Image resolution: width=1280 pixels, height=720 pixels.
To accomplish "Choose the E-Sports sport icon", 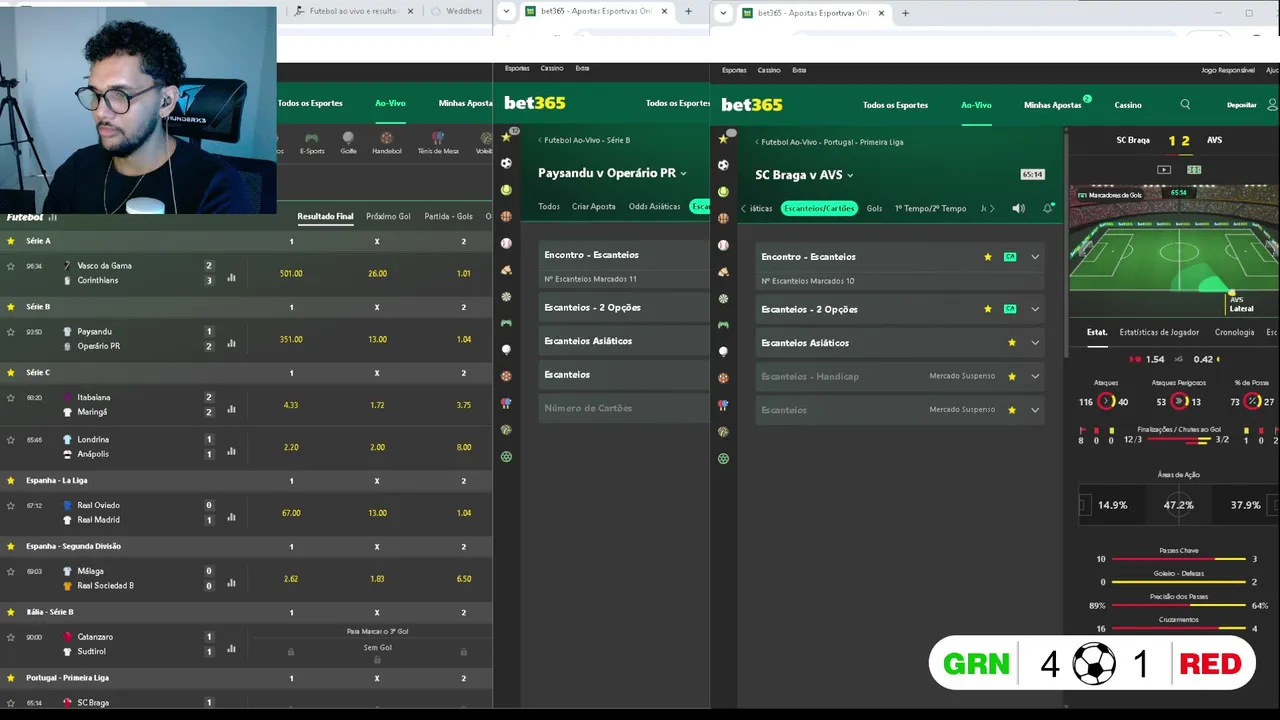I will [312, 143].
